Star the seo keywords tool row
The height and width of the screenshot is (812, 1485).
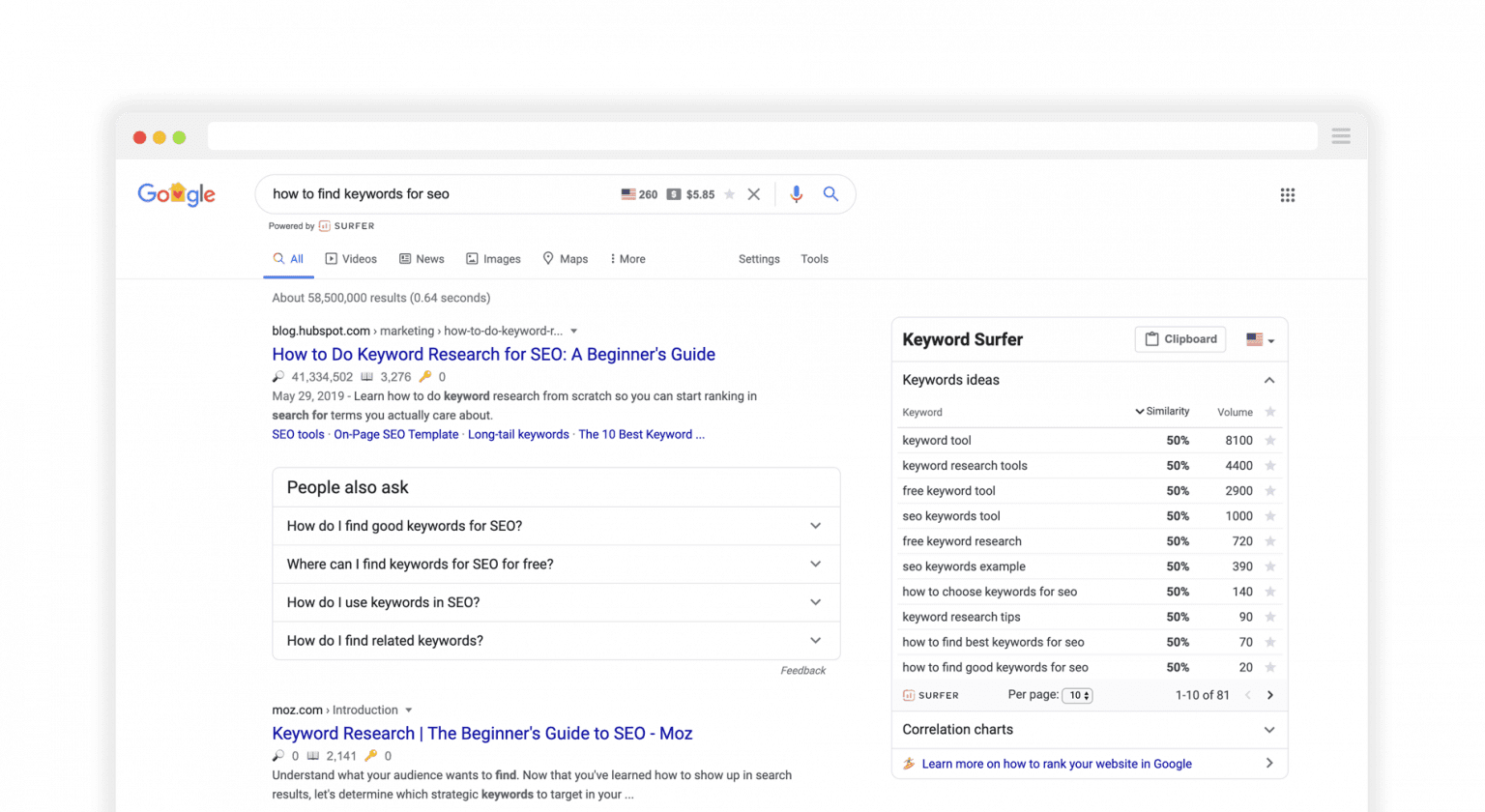[1270, 516]
